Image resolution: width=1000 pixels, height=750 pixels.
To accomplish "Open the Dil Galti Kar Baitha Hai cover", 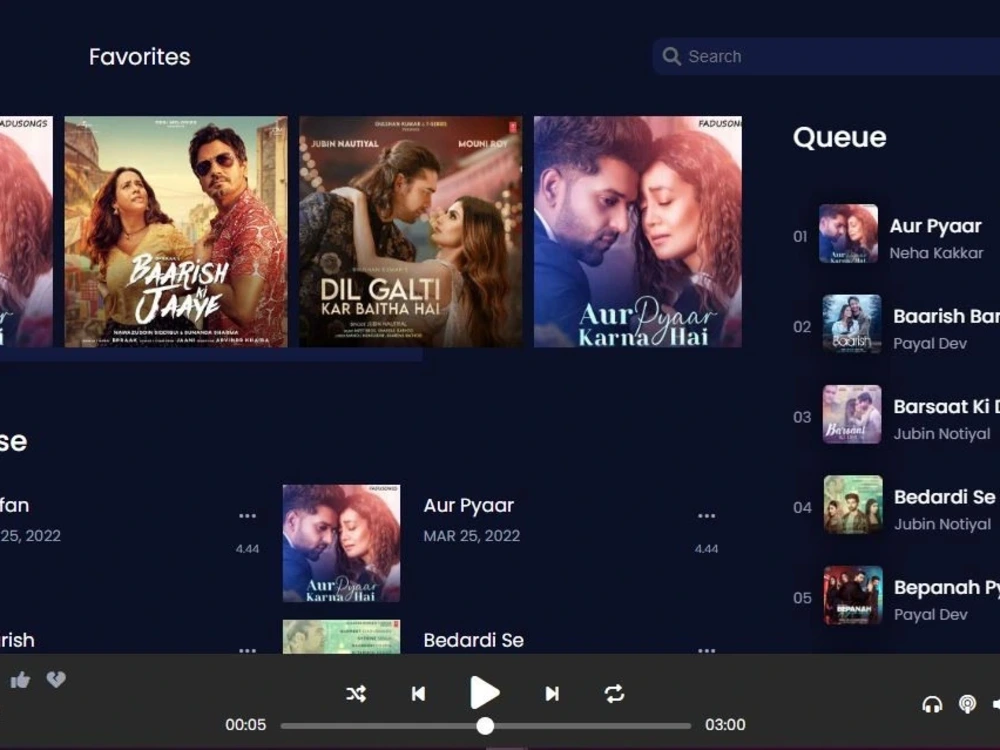I will pos(411,232).
